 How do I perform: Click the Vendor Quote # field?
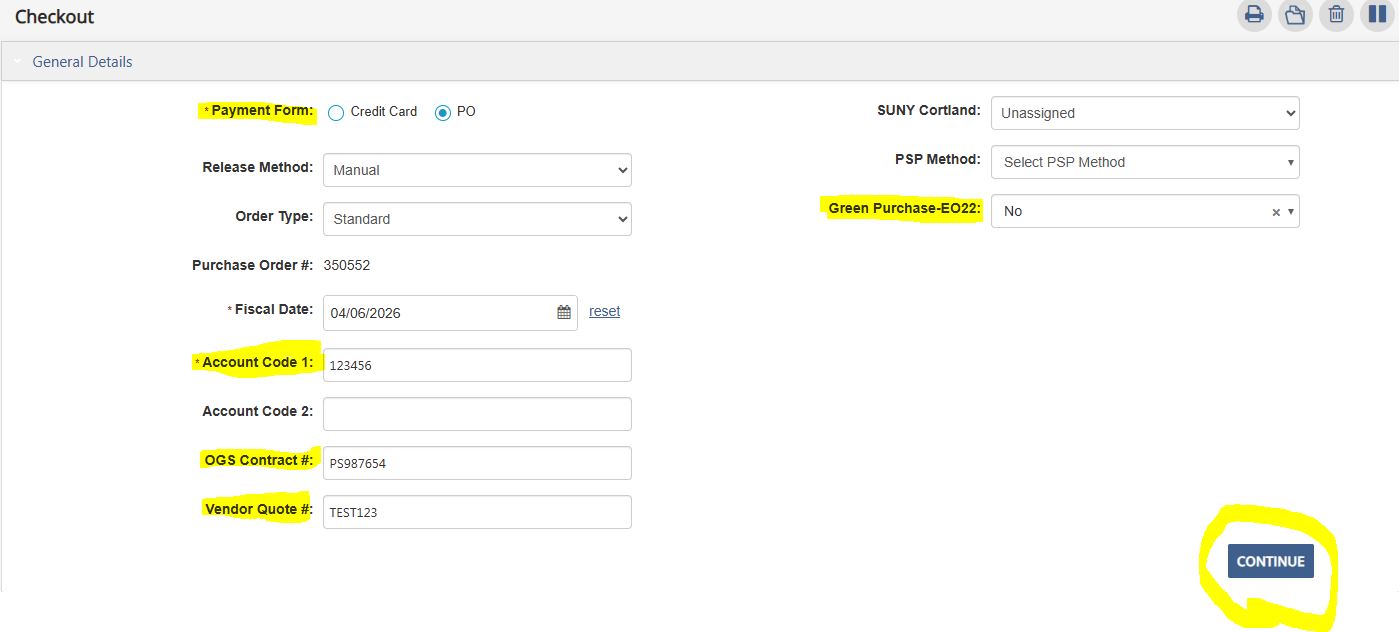click(477, 511)
